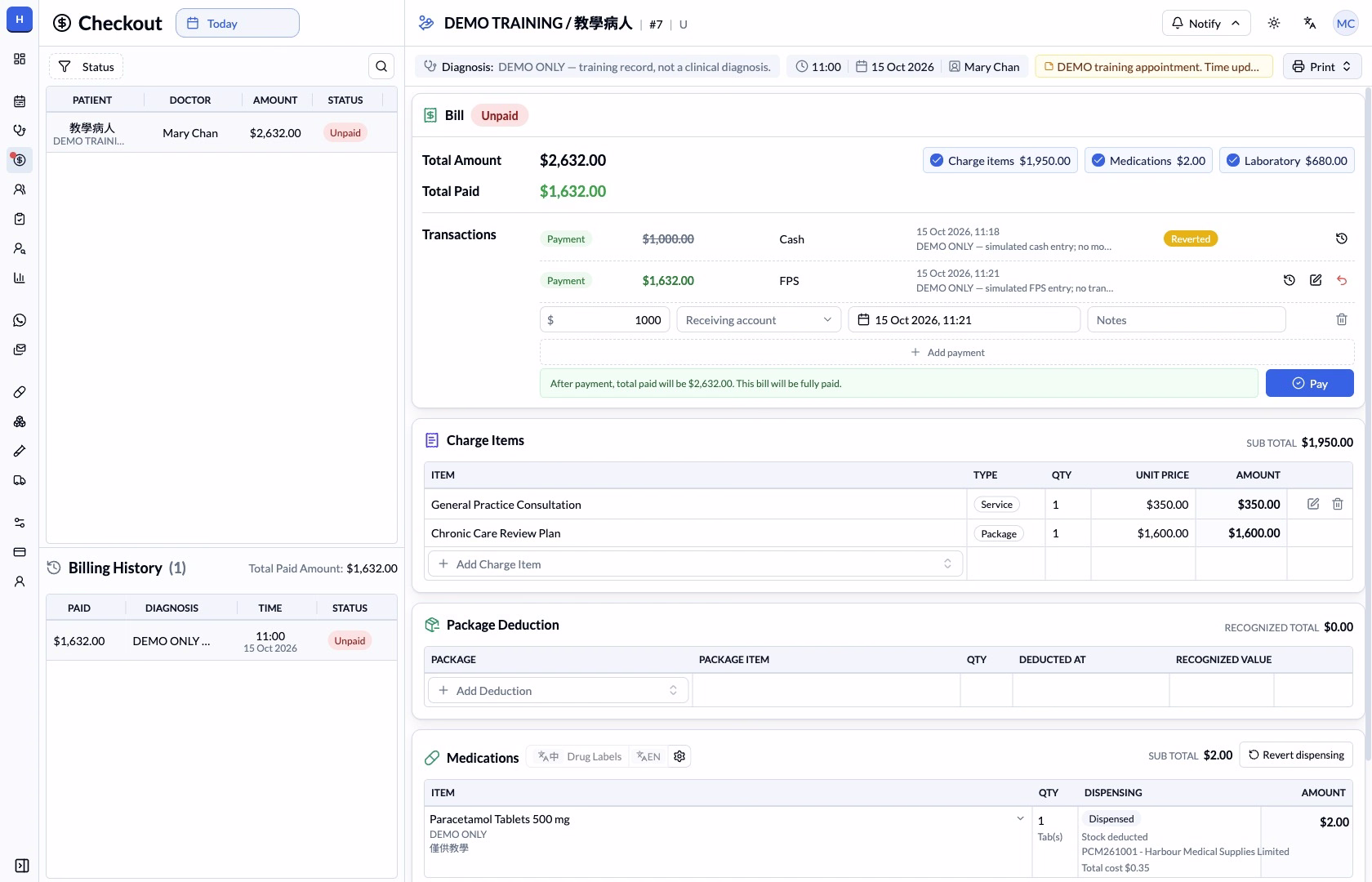Image resolution: width=1372 pixels, height=882 pixels.
Task: Select billing history row paid $1,632.00
Action: coord(221,640)
